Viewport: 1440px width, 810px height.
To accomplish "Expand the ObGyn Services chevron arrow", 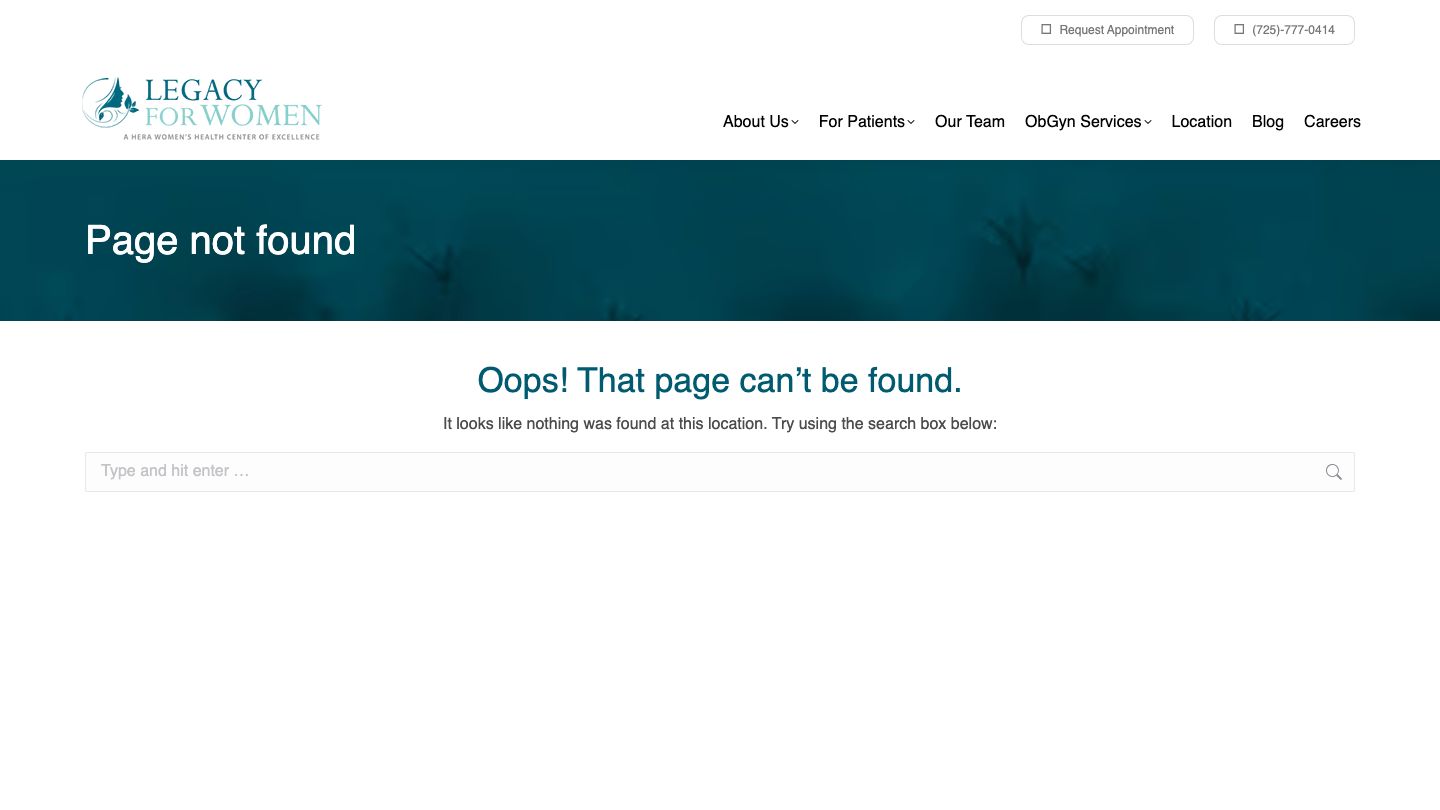I will coord(1148,122).
